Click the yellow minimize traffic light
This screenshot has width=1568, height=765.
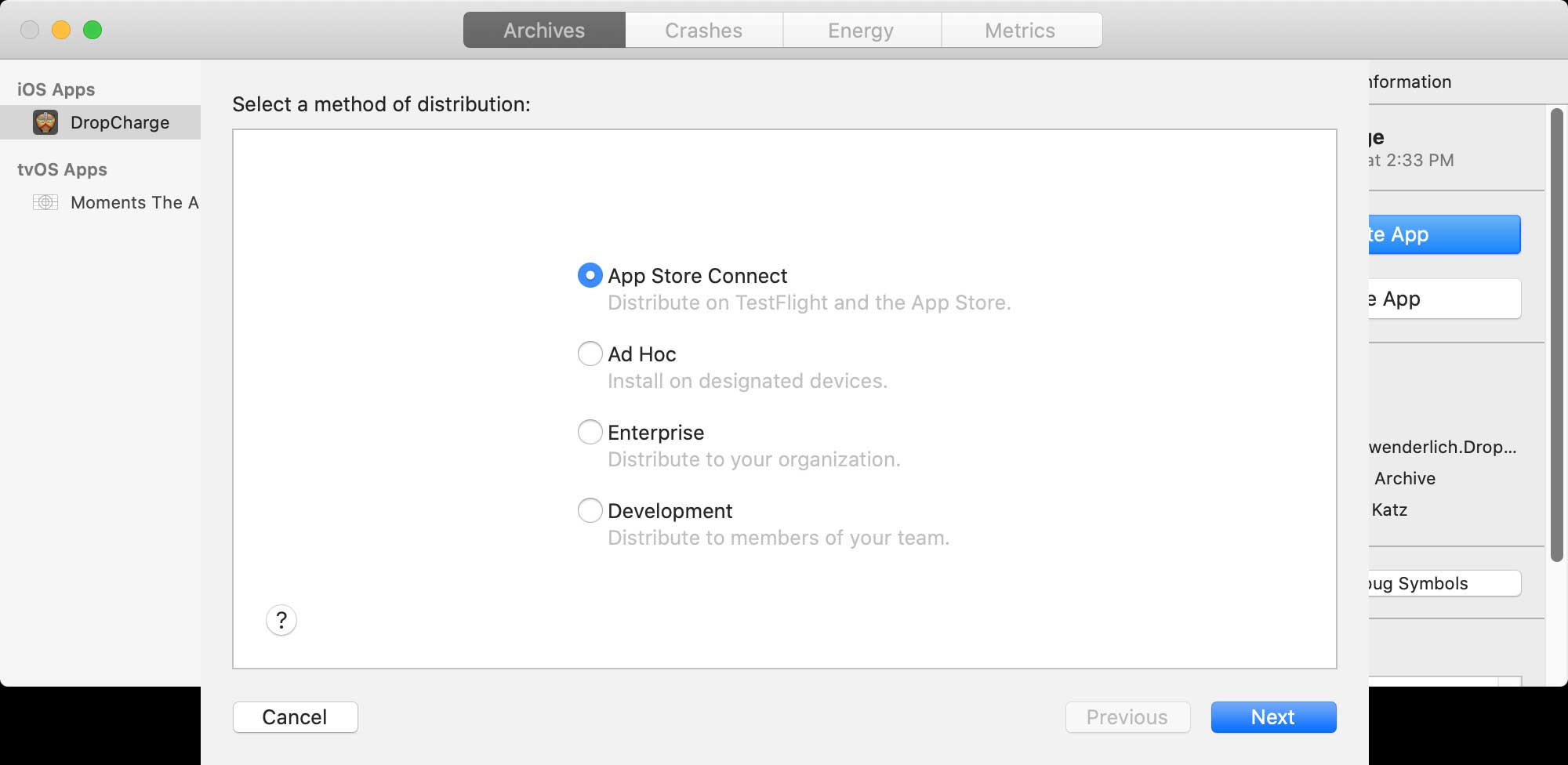(60, 28)
